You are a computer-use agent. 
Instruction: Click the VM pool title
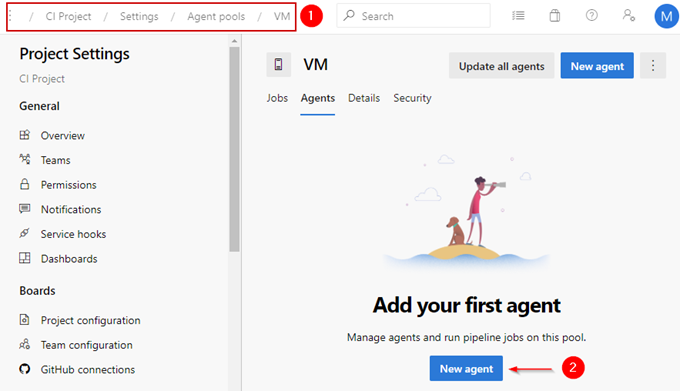coord(315,65)
